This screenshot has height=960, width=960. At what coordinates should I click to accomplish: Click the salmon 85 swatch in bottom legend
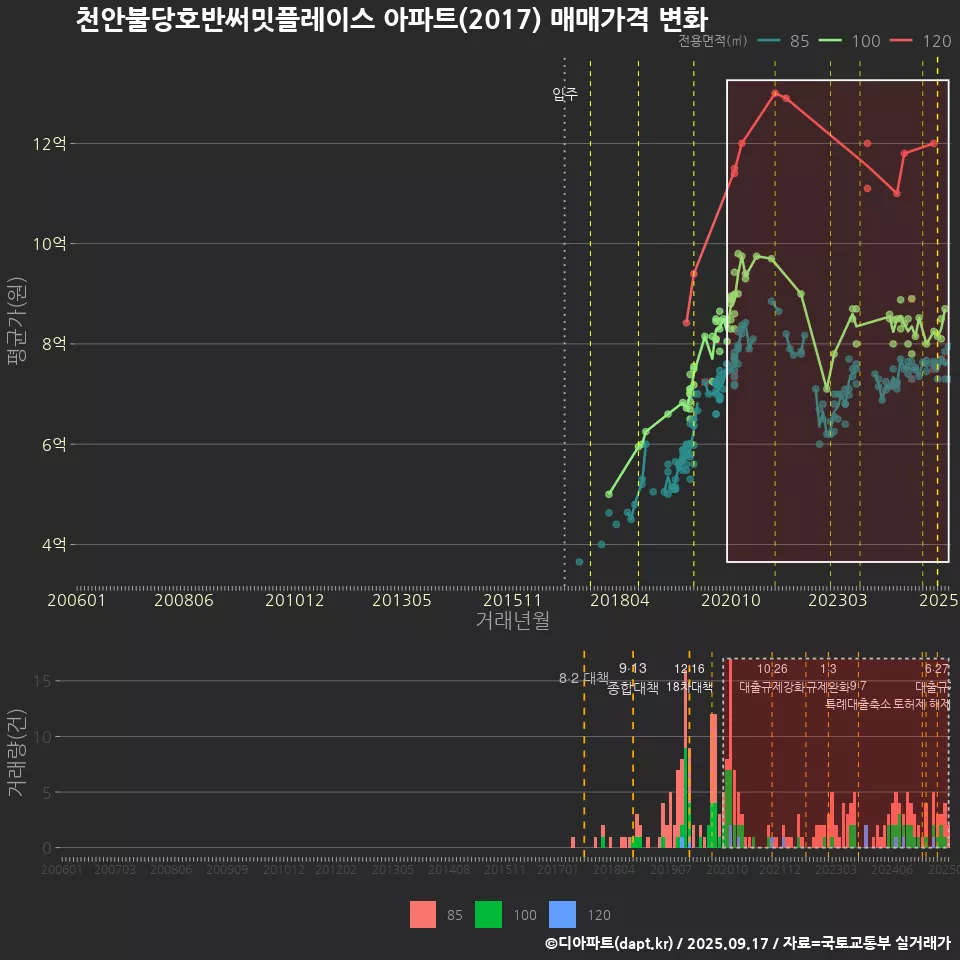423,915
